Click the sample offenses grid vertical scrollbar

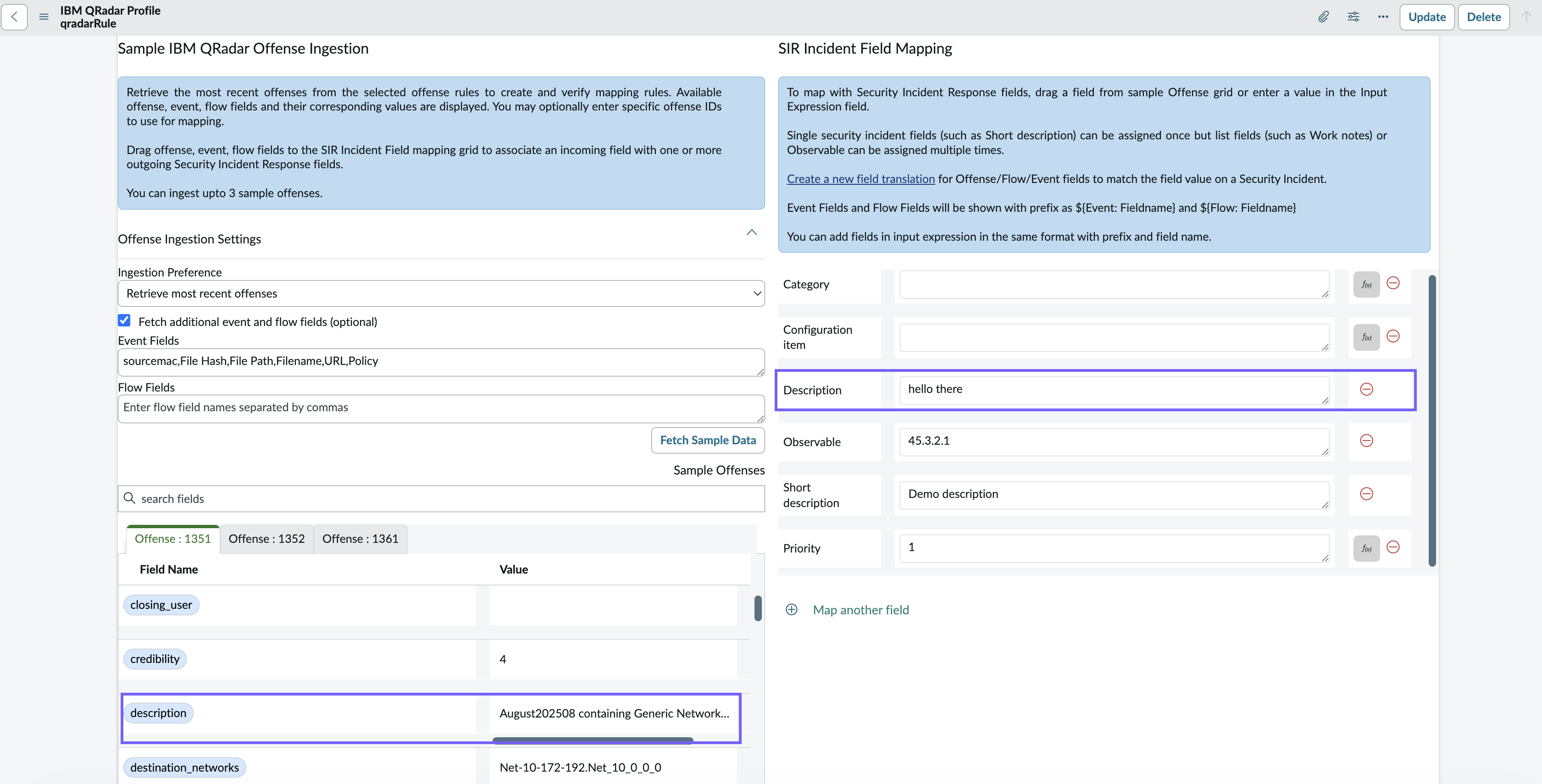point(758,608)
